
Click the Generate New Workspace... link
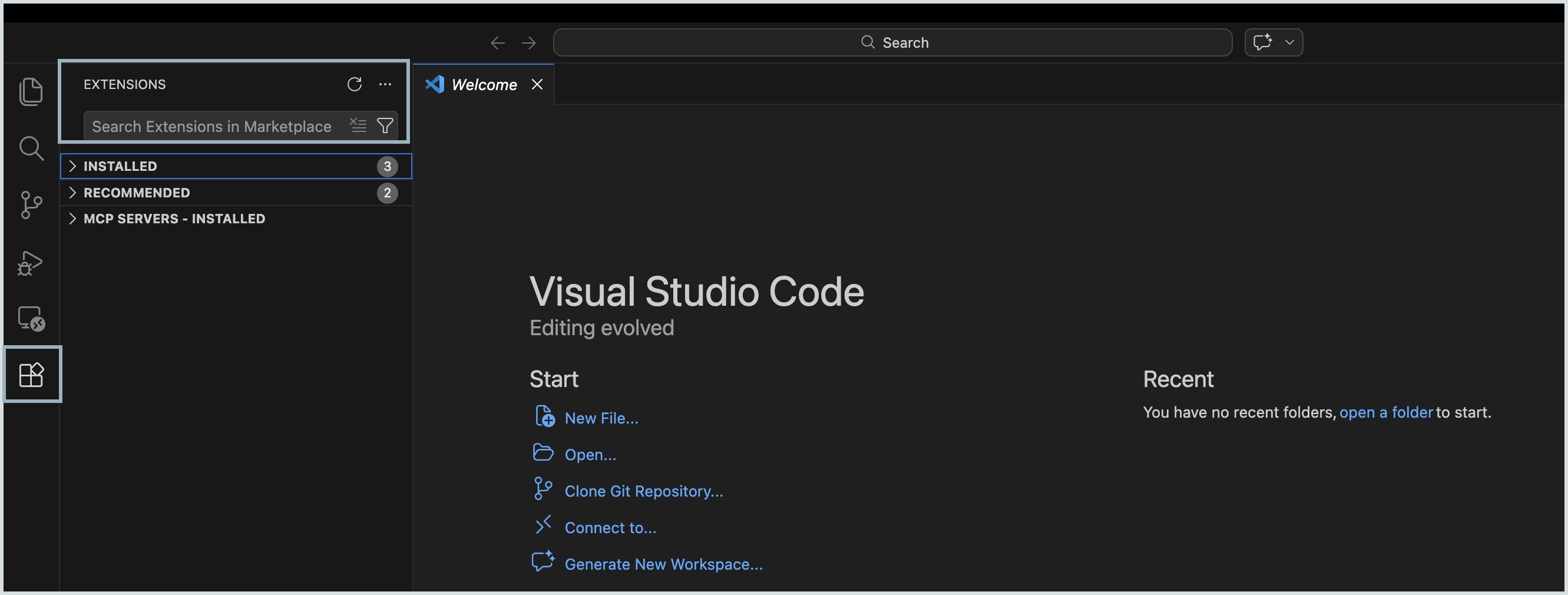point(663,564)
